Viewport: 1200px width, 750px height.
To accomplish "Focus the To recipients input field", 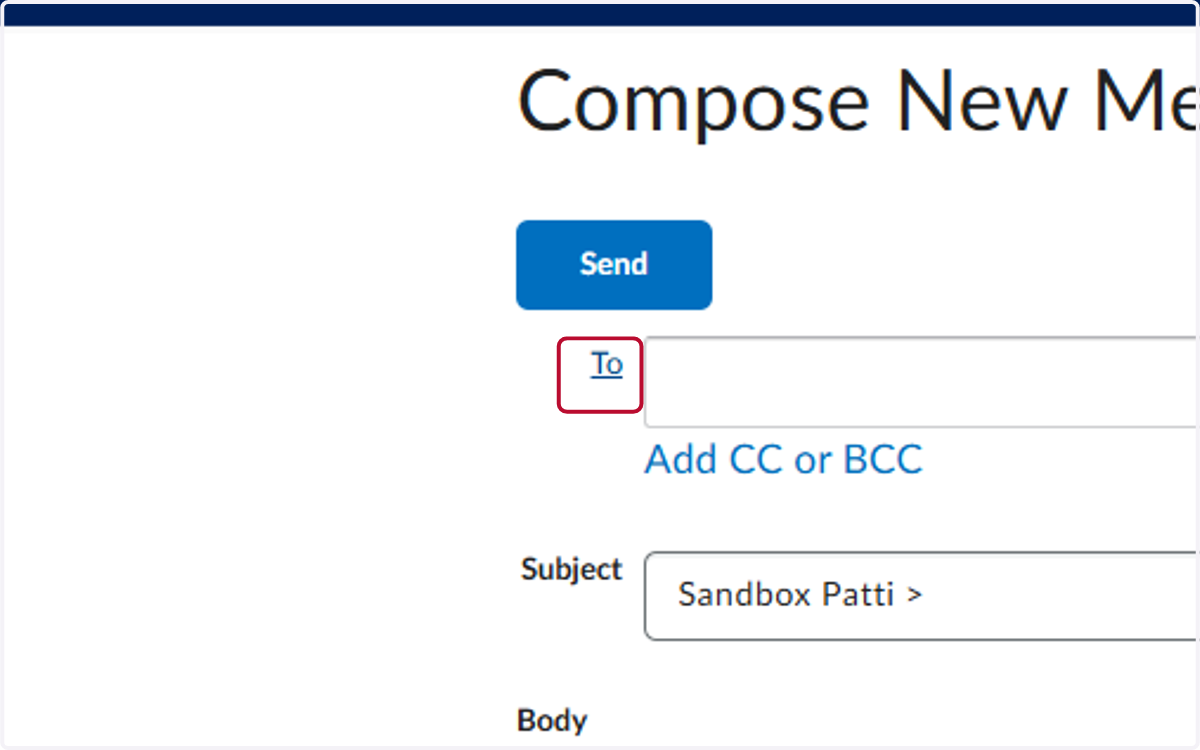I will pyautogui.click(x=921, y=382).
